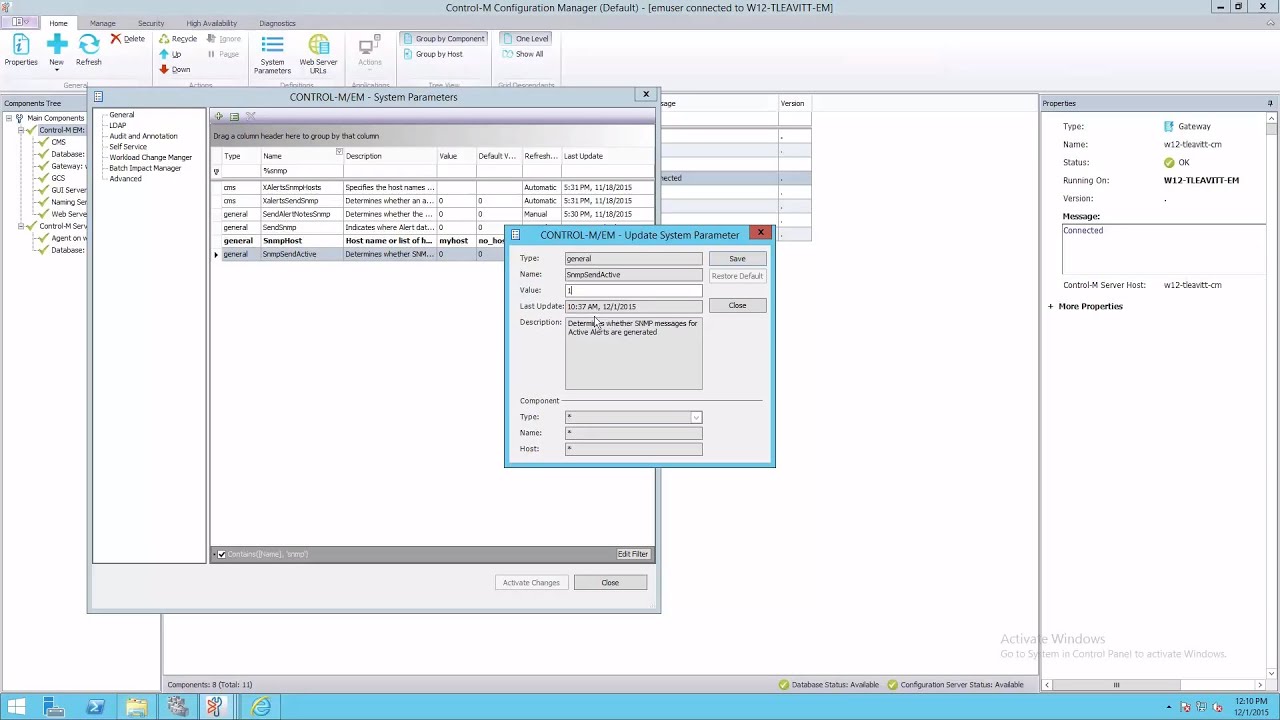Open Web Server URLs
Image resolution: width=1280 pixels, height=720 pixels.
pos(318,55)
